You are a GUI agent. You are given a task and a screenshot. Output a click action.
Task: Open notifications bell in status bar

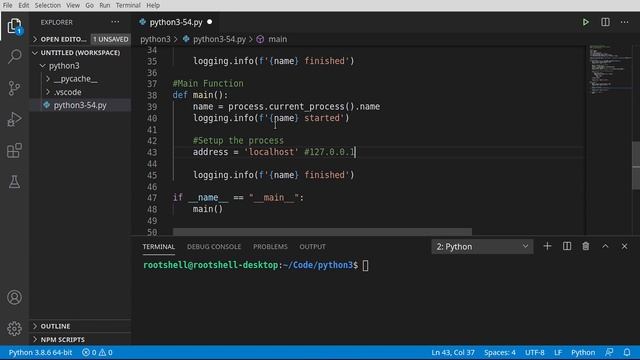point(627,352)
